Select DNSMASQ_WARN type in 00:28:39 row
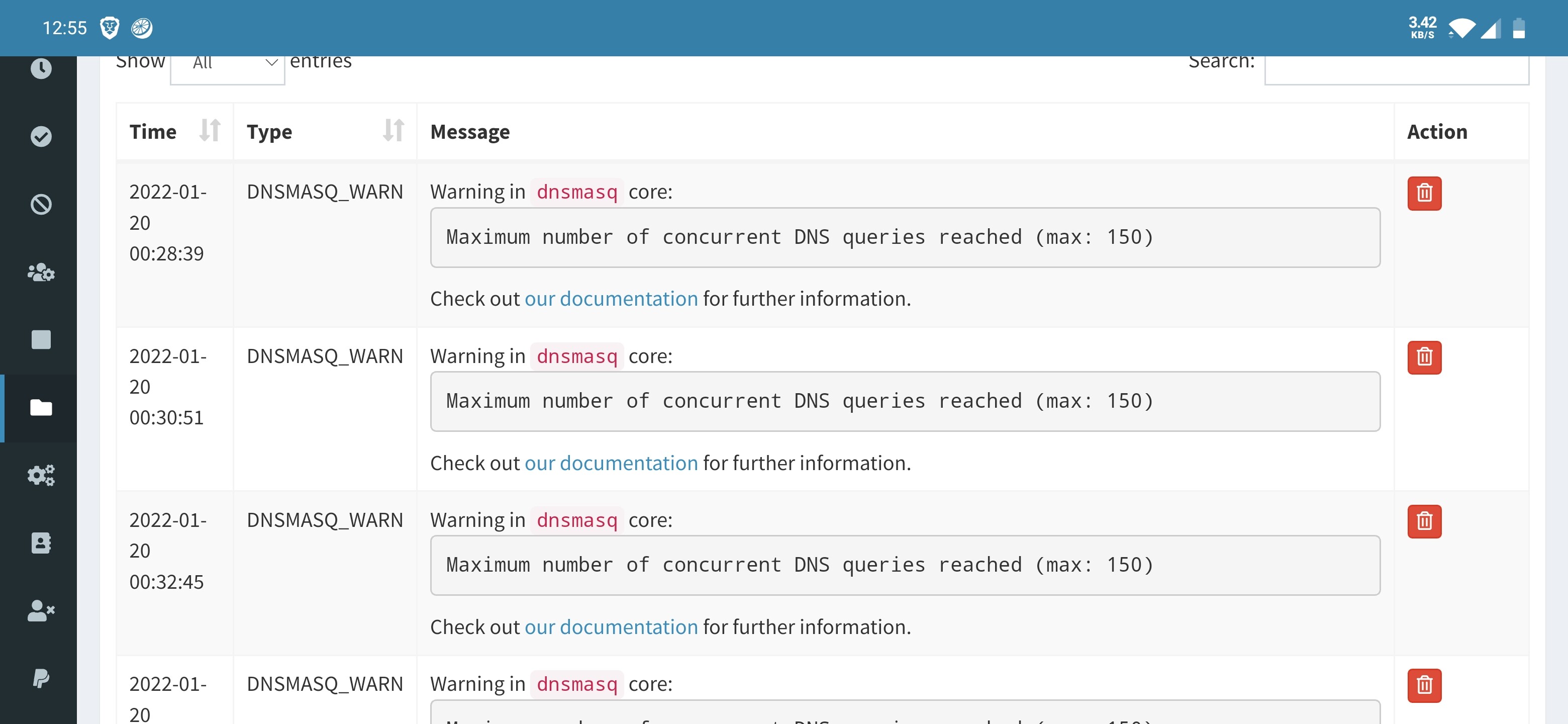Screen dimensions: 1568x724 [325, 192]
